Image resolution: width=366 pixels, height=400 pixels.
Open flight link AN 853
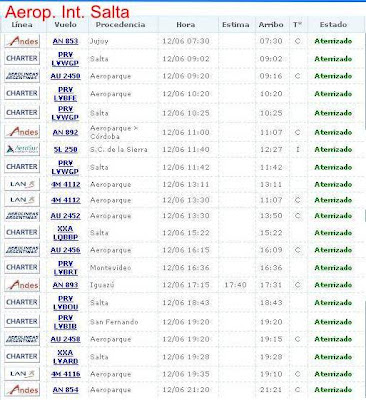pos(65,41)
